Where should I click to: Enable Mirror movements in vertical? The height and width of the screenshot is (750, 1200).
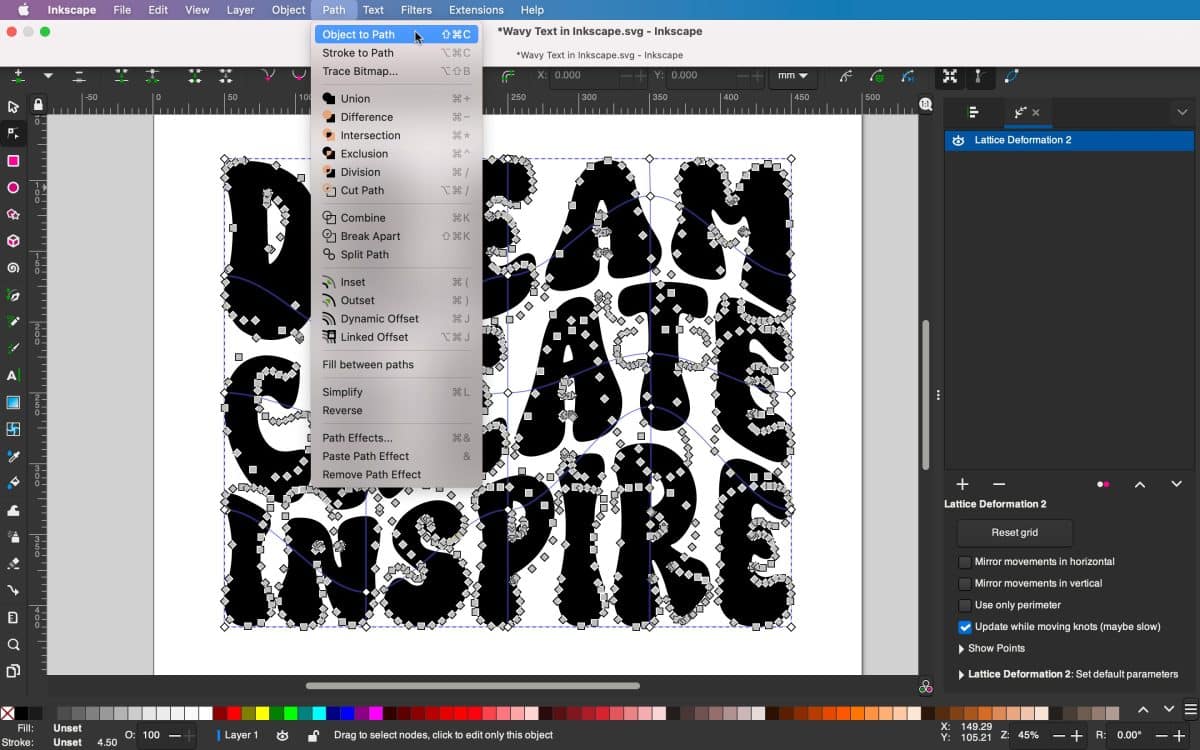coord(965,583)
